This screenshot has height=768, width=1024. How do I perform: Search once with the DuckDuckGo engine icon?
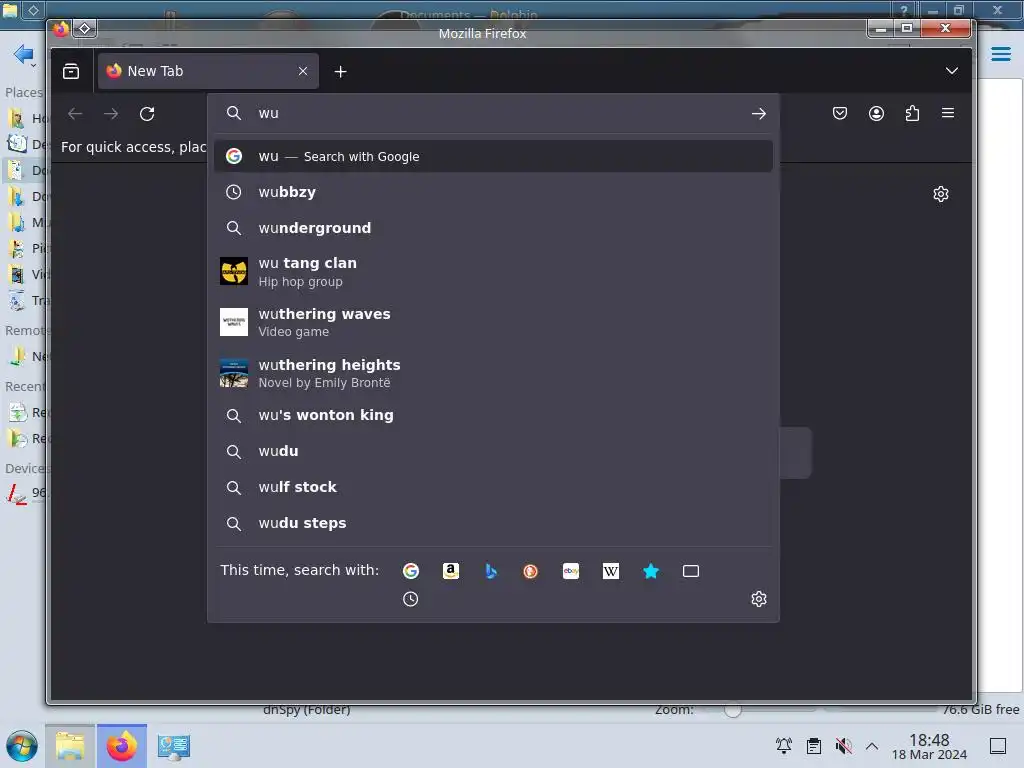(x=530, y=571)
